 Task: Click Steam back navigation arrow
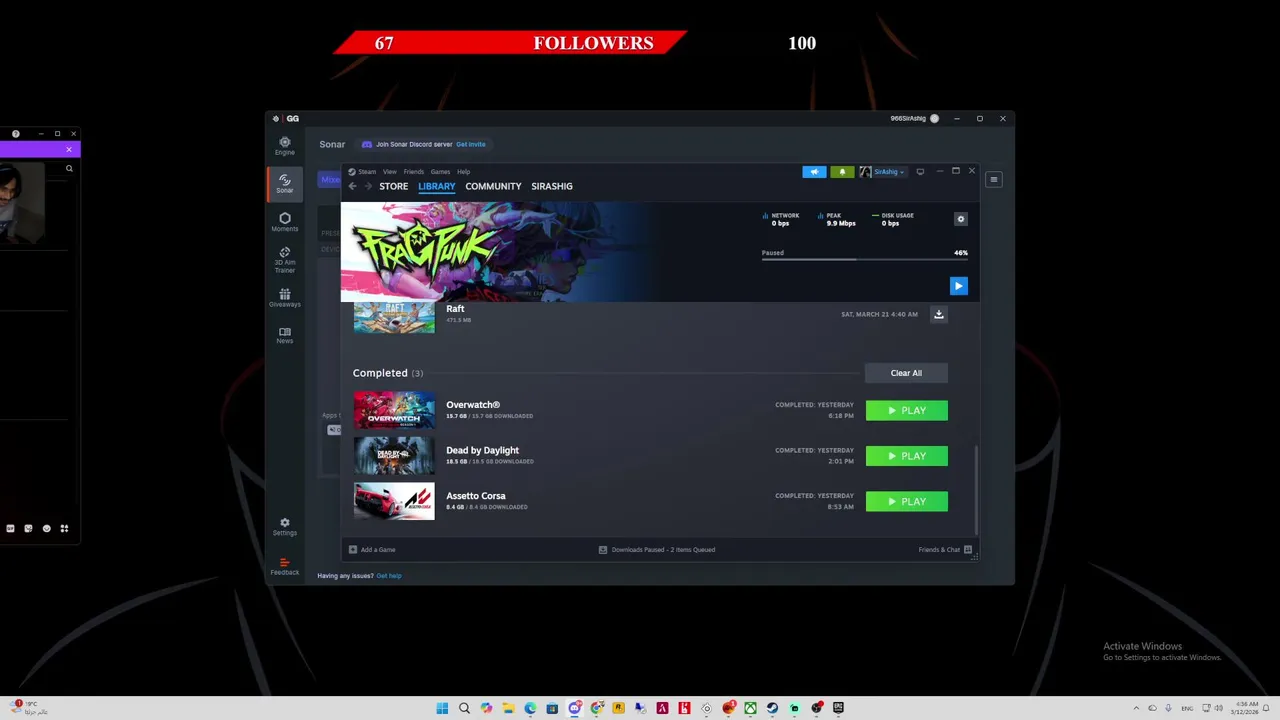(x=352, y=186)
